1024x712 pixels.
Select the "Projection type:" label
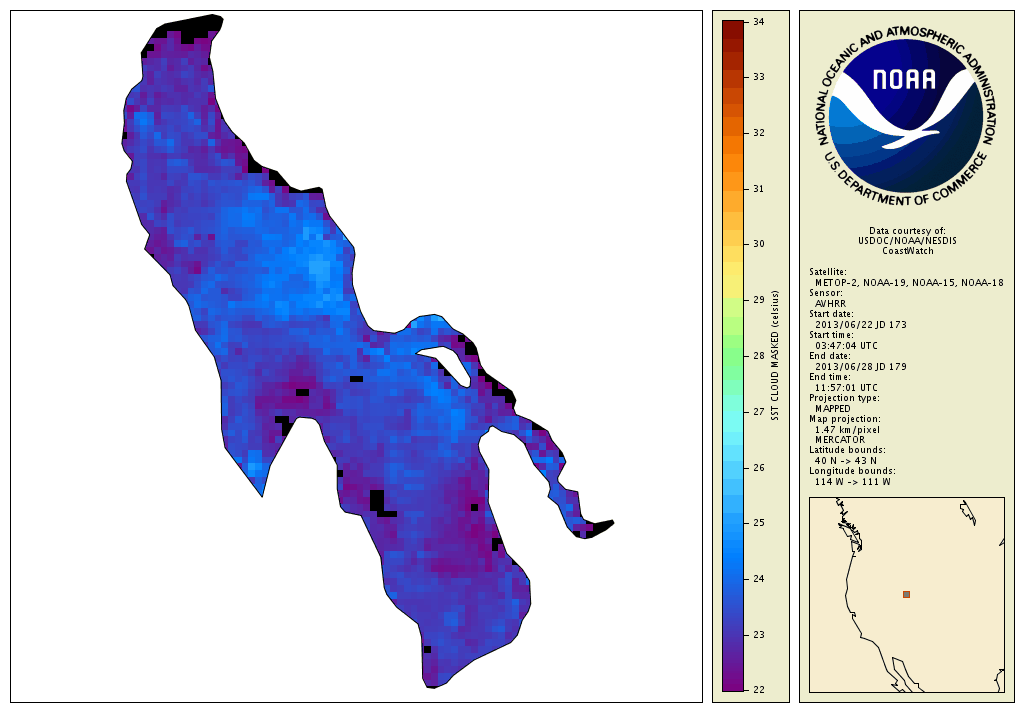point(844,398)
